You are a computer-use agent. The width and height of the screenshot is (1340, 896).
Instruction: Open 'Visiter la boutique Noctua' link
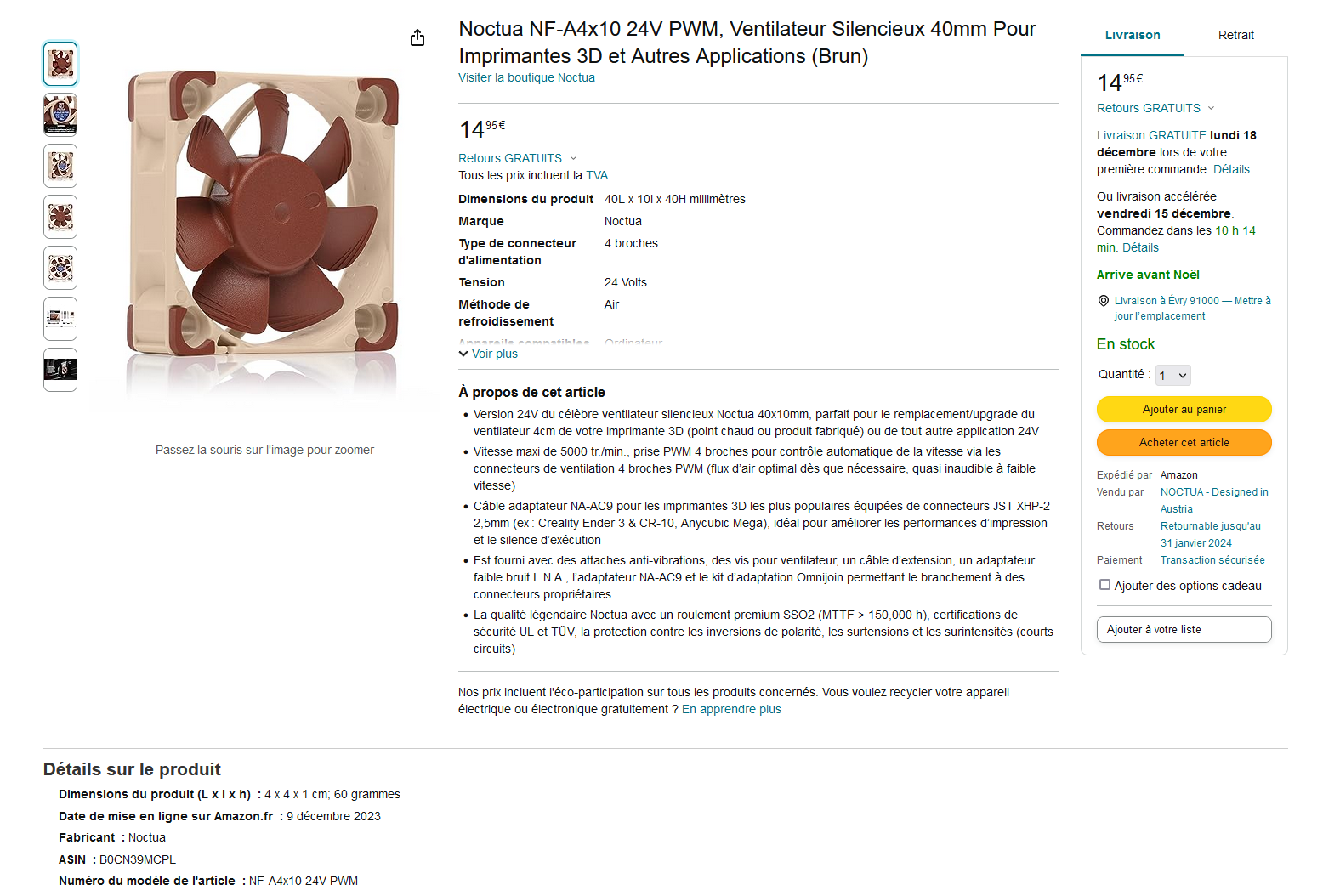[x=526, y=77]
